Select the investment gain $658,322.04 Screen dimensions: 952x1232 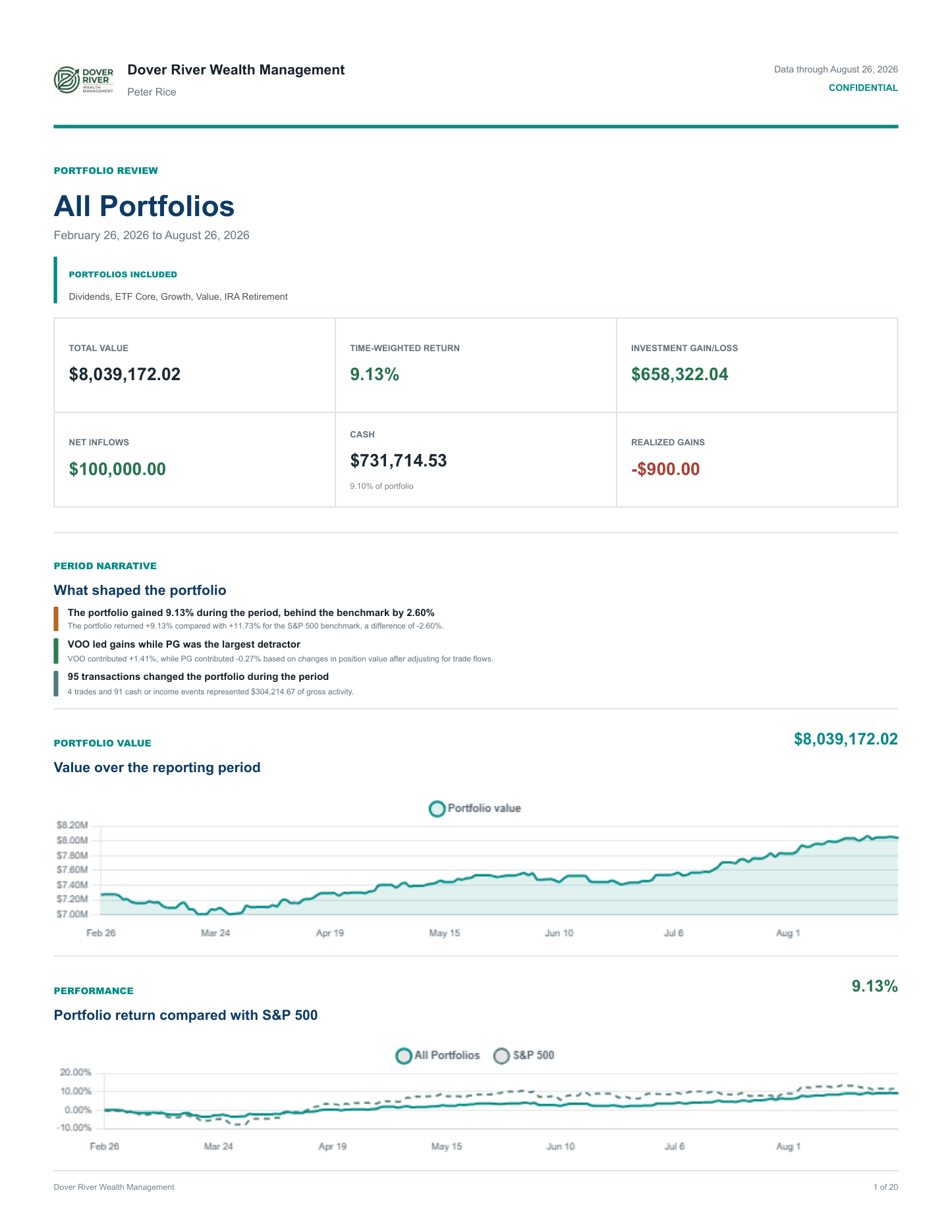[680, 374]
